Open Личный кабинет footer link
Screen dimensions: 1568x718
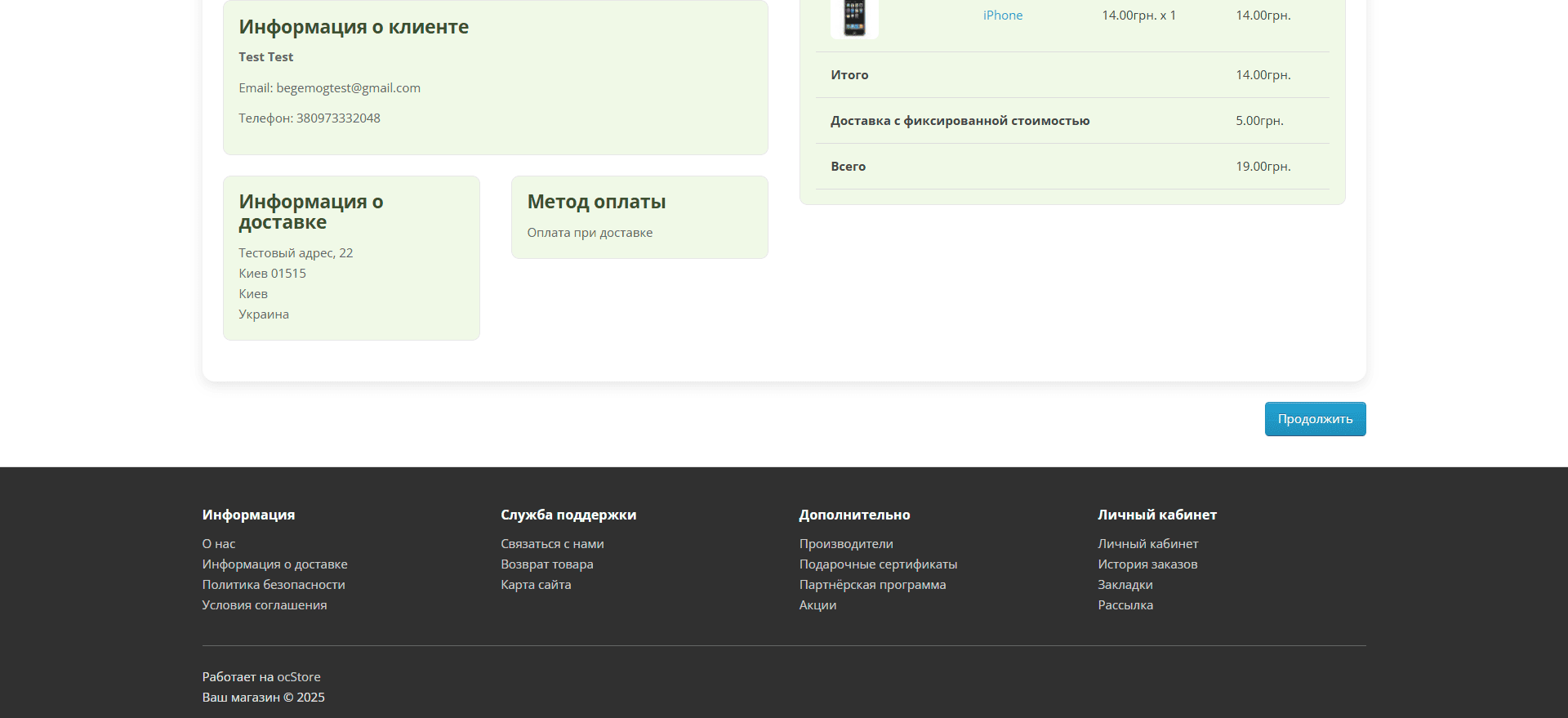click(1147, 544)
